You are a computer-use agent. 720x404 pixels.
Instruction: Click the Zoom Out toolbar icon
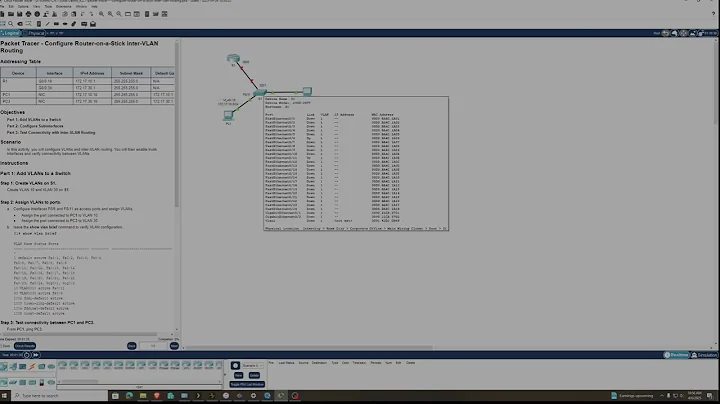(119, 14)
